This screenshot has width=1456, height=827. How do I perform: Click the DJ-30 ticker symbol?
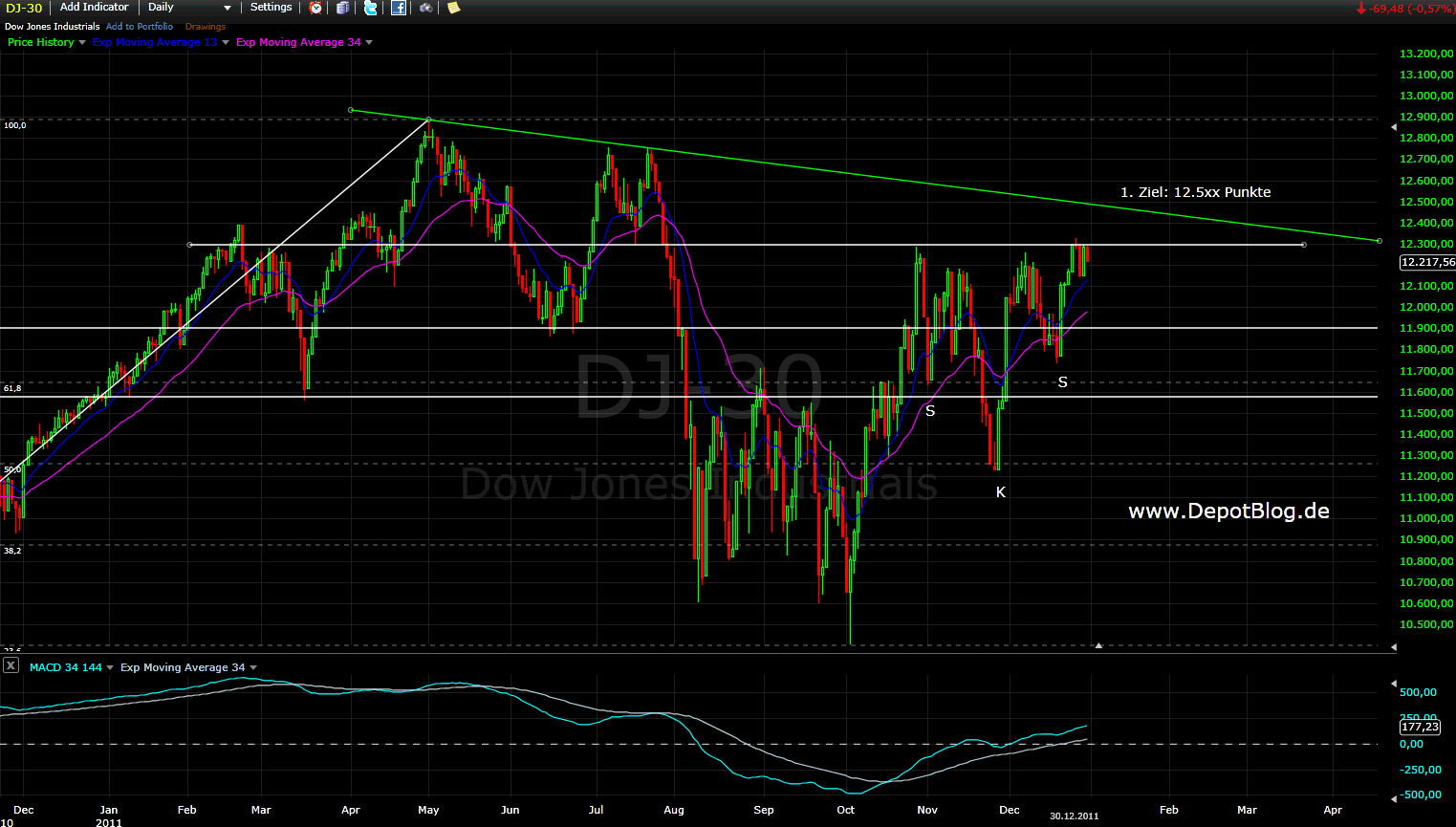click(x=25, y=8)
